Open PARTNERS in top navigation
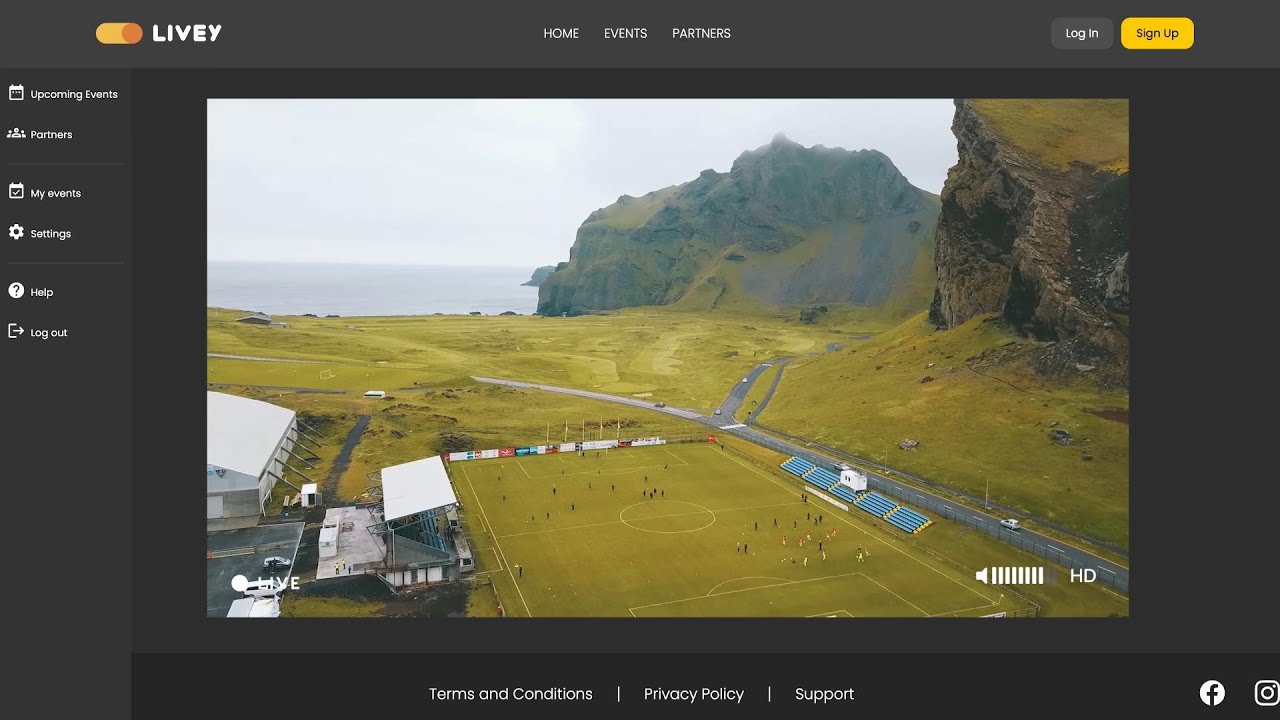The image size is (1280, 720). pos(701,33)
